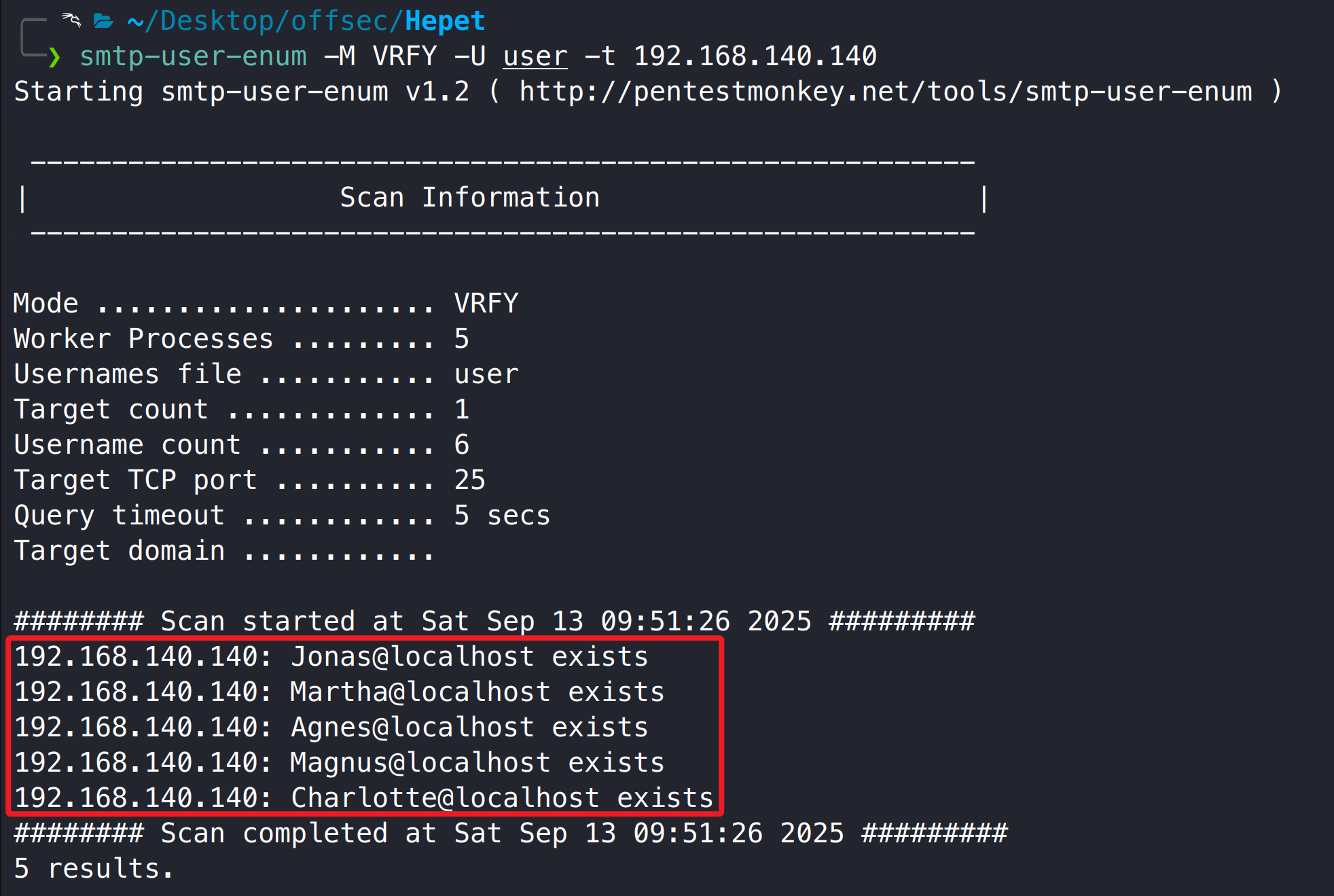
Task: Click the bold Hepet directory name
Action: 445,21
